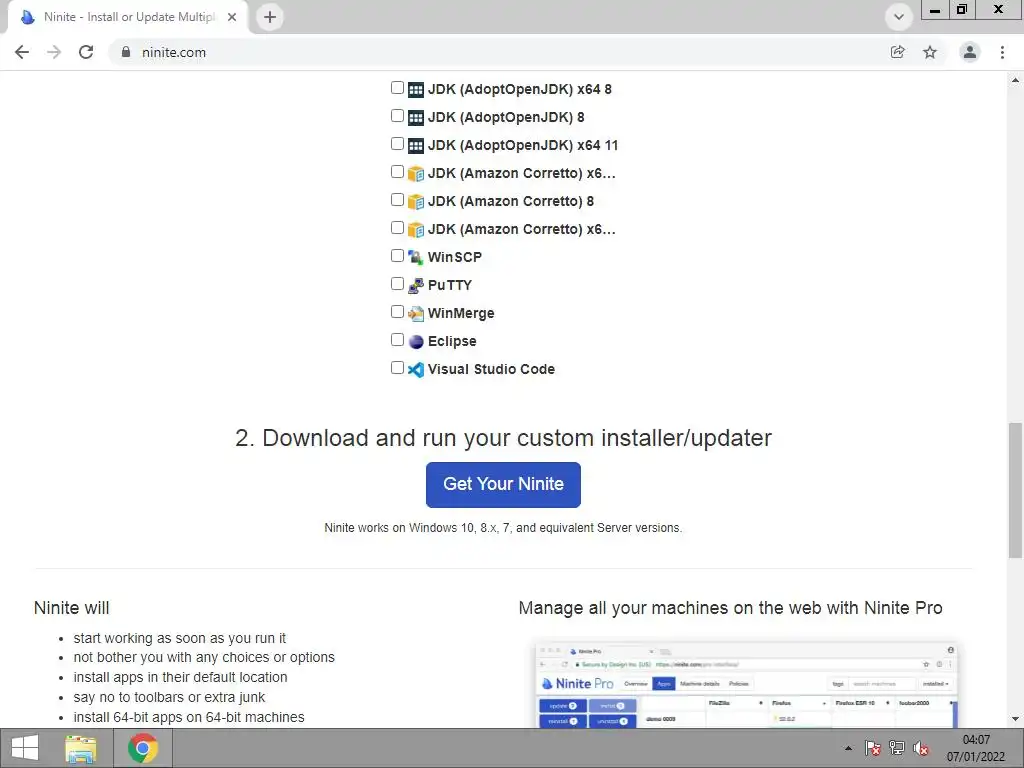Click the page vertical scrollbar thumb
This screenshot has width=1024, height=768.
1015,490
